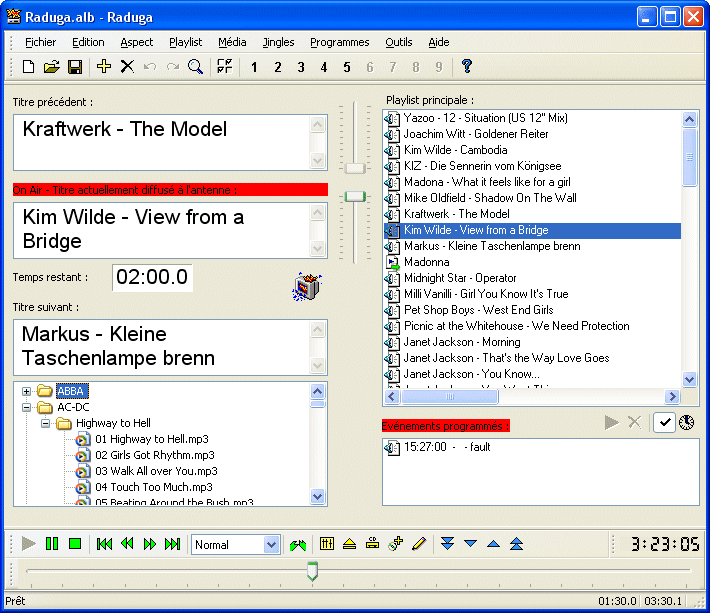Image resolution: width=710 pixels, height=613 pixels.
Task: Open the Playlist menu
Action: [x=185, y=42]
